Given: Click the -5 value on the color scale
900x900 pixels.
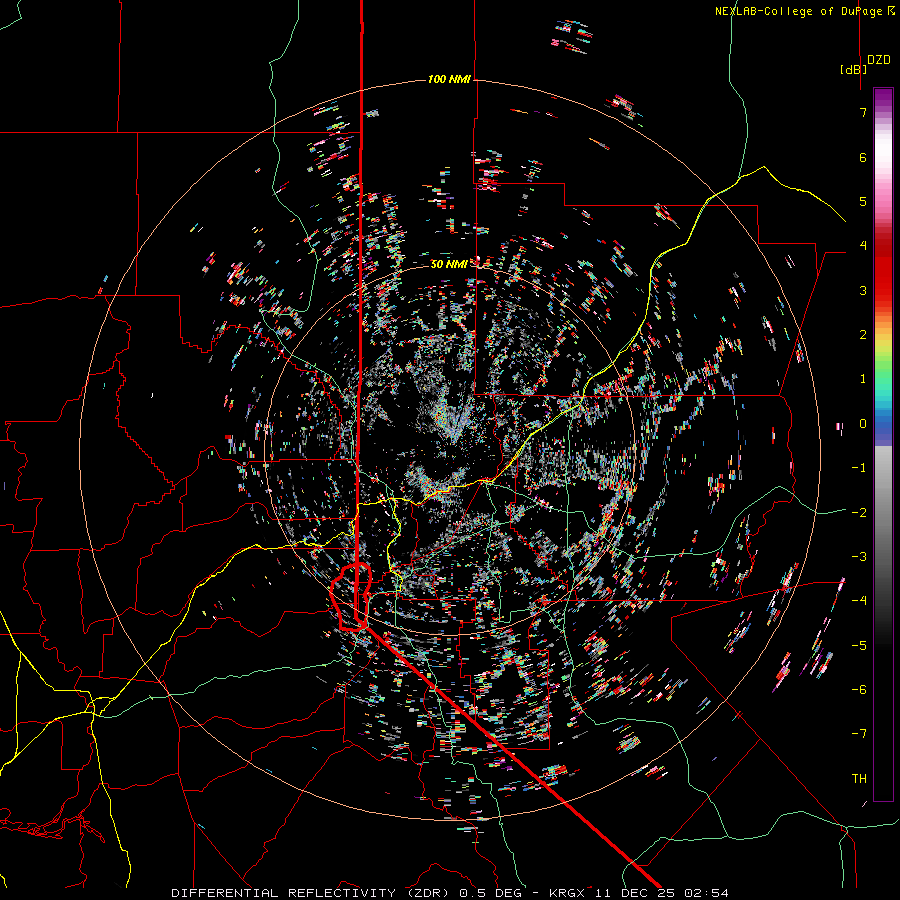Looking at the screenshot, I should [859, 646].
